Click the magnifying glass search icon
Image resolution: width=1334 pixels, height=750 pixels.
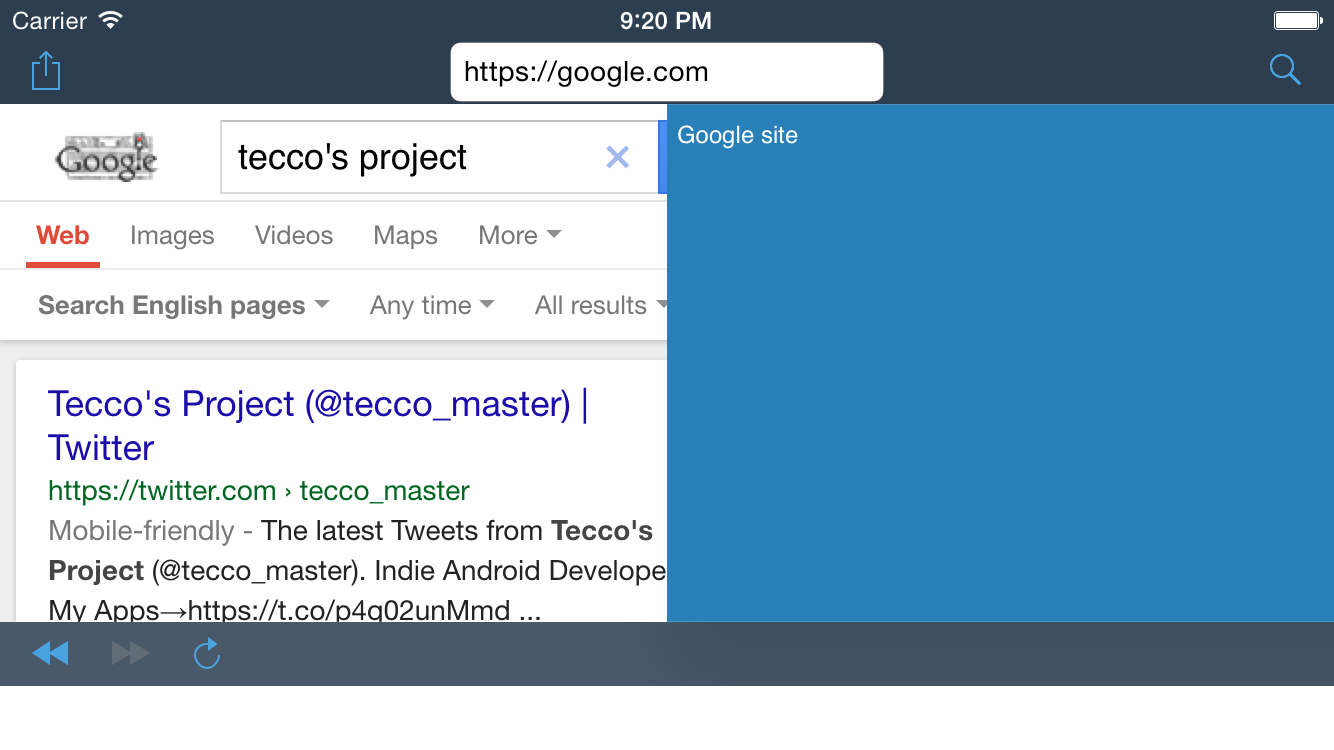(x=1284, y=70)
